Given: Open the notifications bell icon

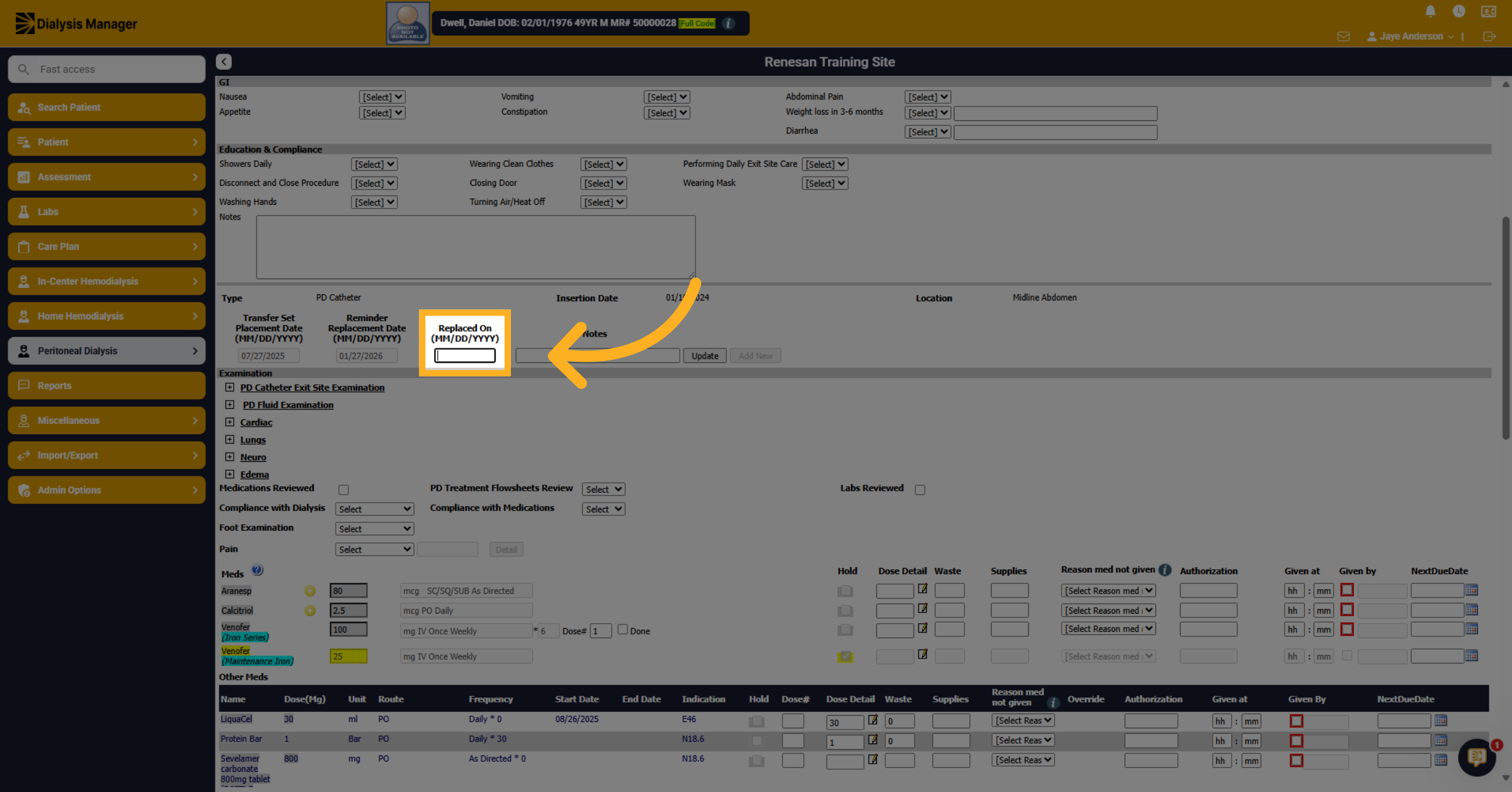Looking at the screenshot, I should [1430, 11].
